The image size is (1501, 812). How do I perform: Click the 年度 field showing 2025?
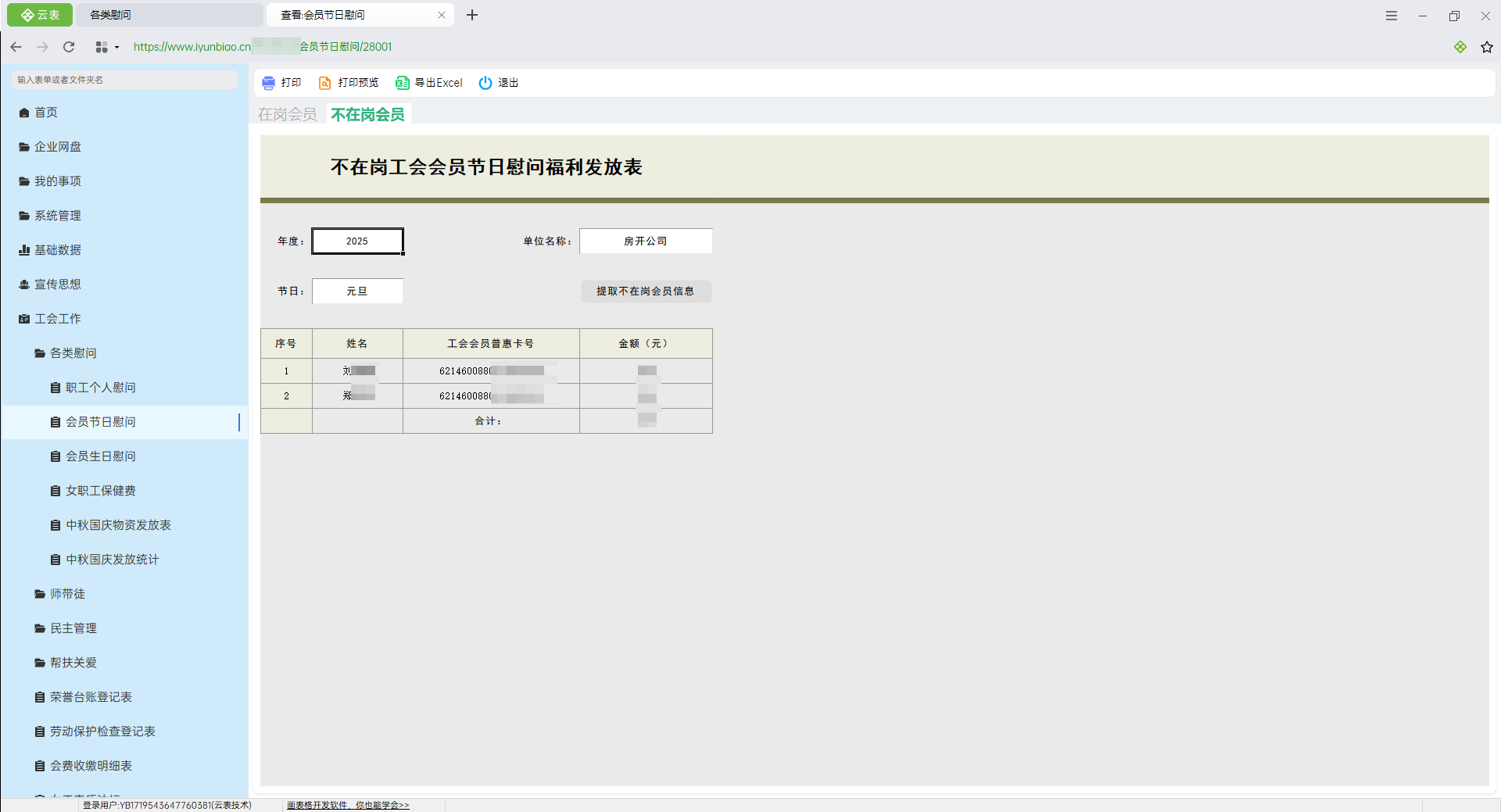(357, 241)
